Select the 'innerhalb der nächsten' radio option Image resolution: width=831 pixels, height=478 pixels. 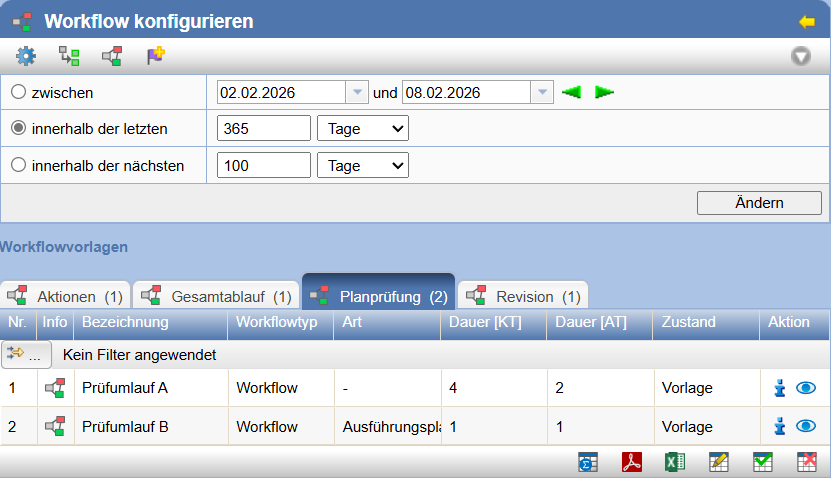coord(18,166)
